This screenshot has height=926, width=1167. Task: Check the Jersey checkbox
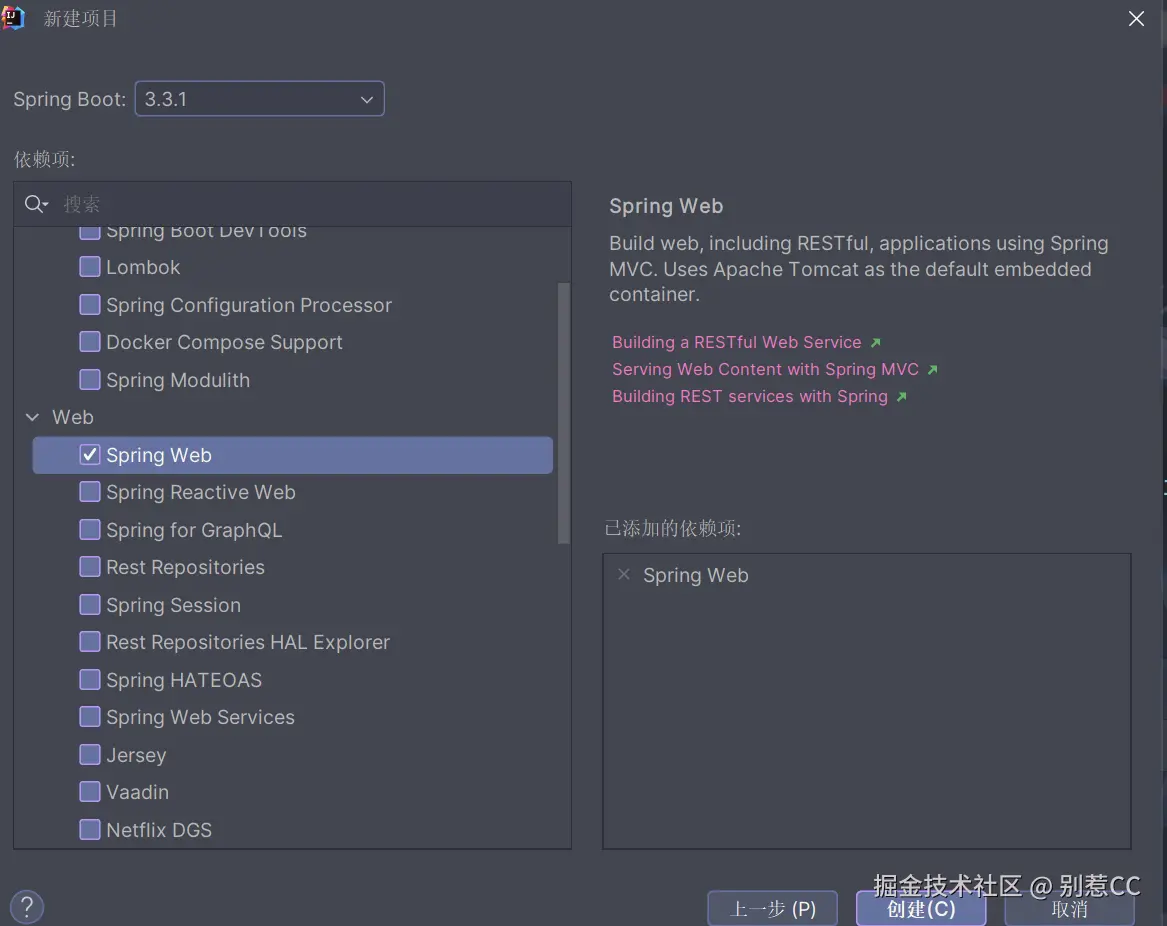[x=89, y=755]
